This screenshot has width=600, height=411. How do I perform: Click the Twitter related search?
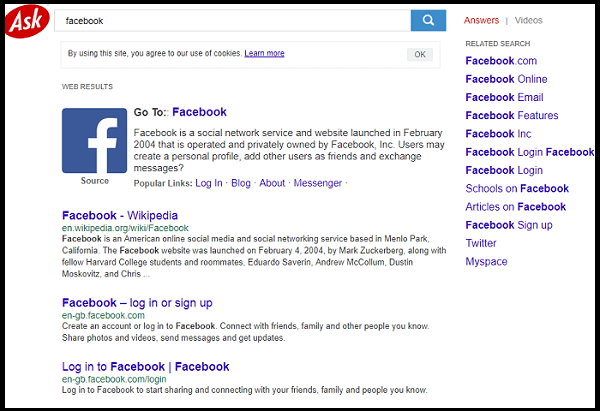tap(481, 243)
